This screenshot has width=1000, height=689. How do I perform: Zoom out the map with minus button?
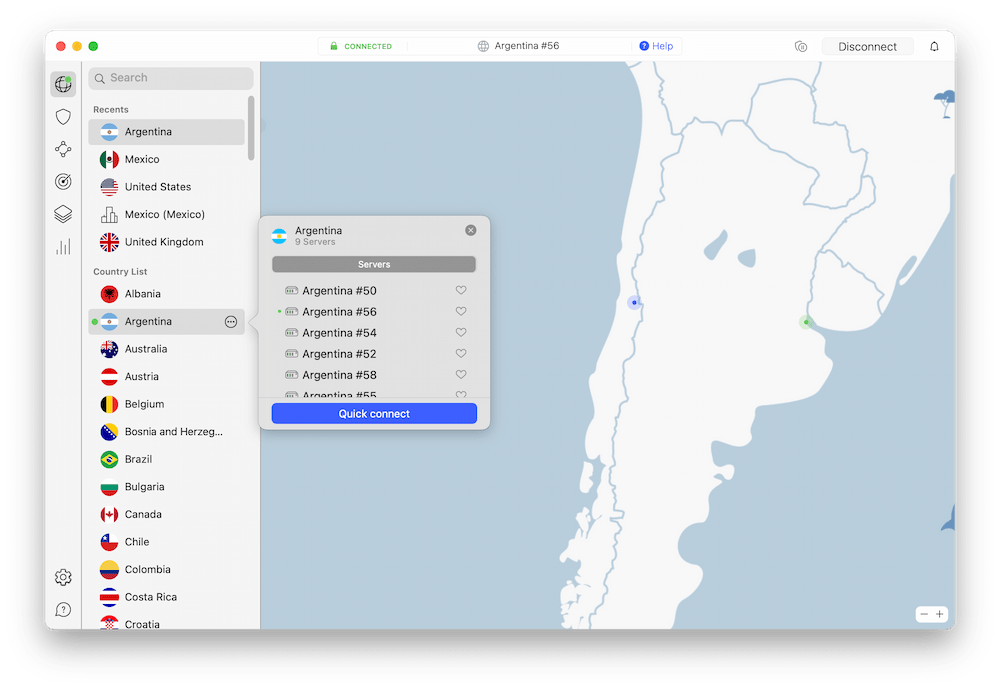click(x=924, y=614)
